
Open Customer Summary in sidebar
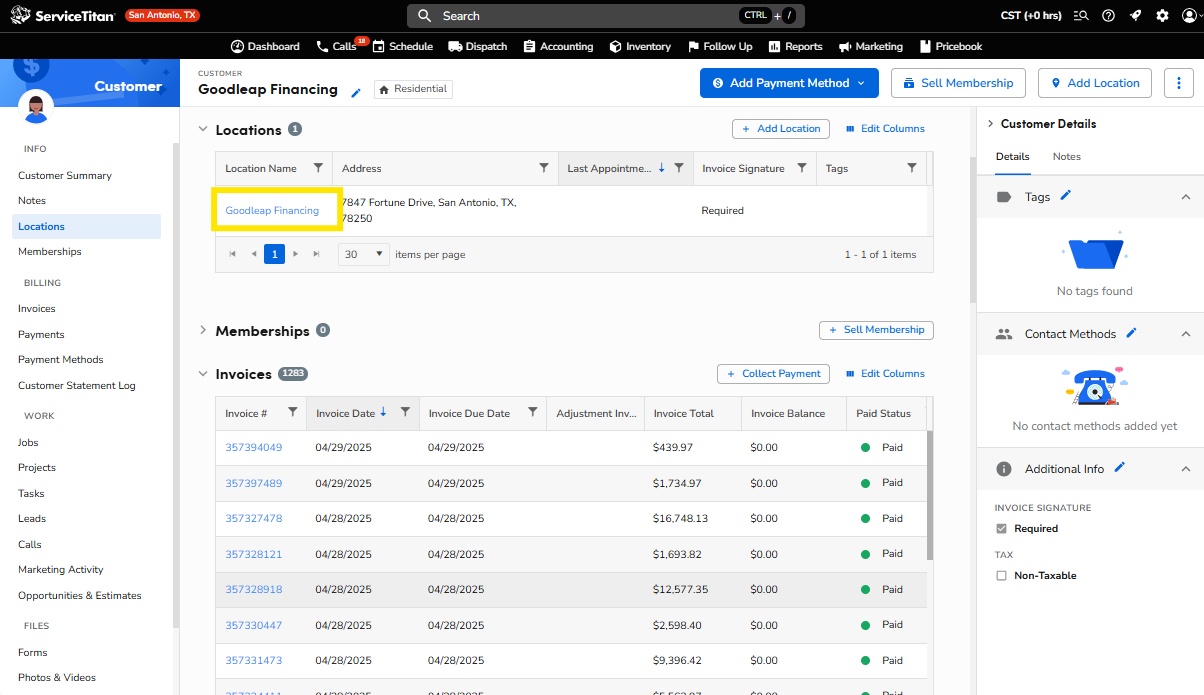[x=65, y=175]
